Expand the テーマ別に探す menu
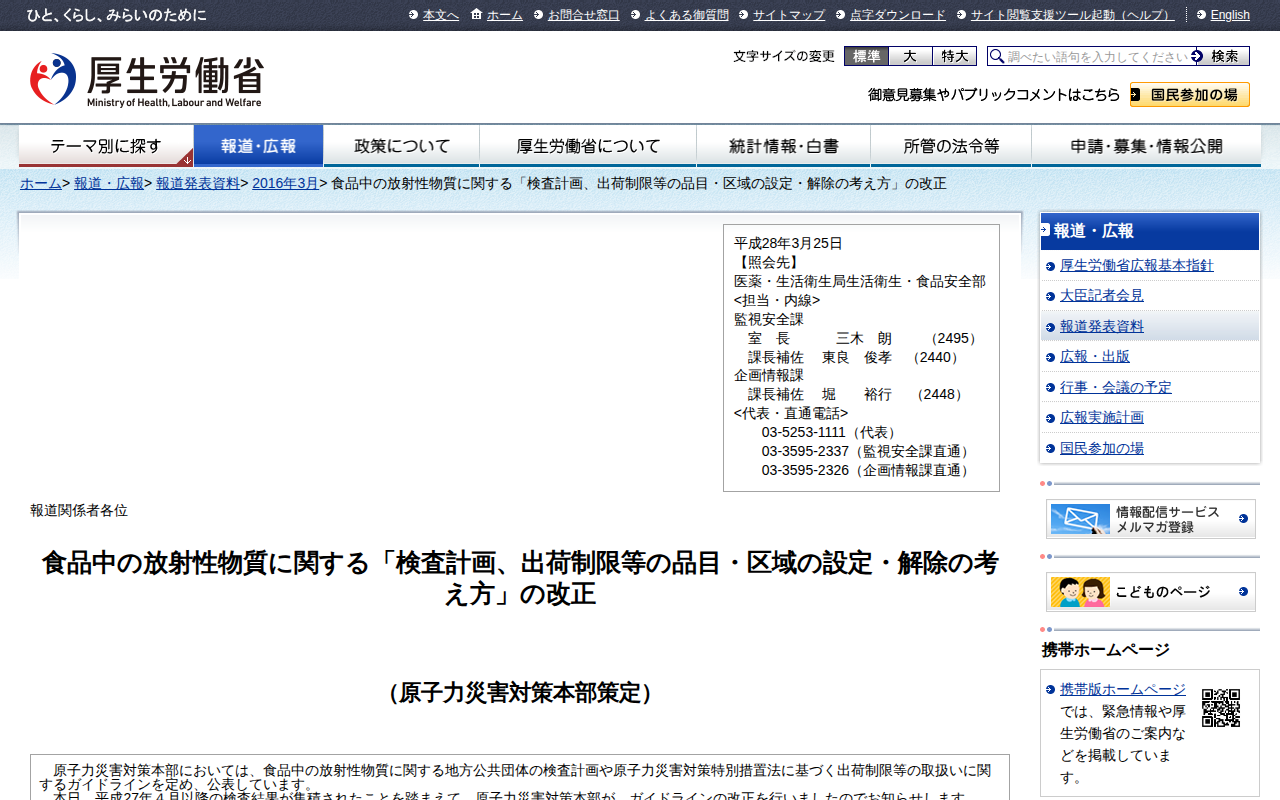The height and width of the screenshot is (800, 1280). [105, 146]
